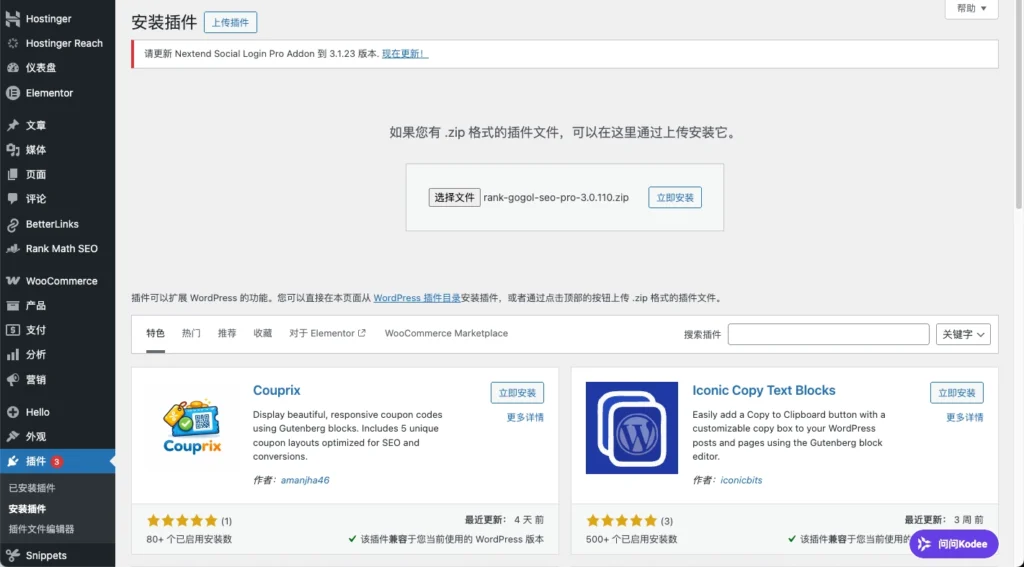The height and width of the screenshot is (567, 1024).
Task: Click the 插件 plugin plug icon
Action: point(12,461)
